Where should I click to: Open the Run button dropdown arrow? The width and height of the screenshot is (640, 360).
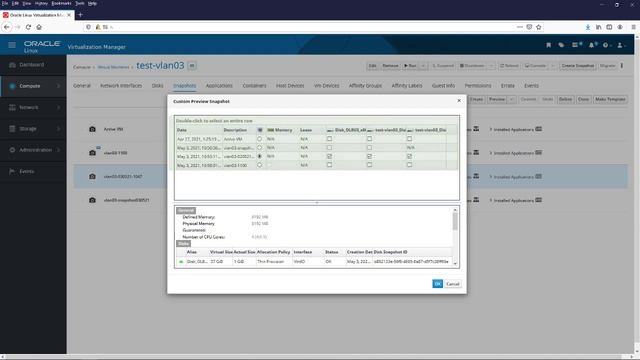coord(424,66)
